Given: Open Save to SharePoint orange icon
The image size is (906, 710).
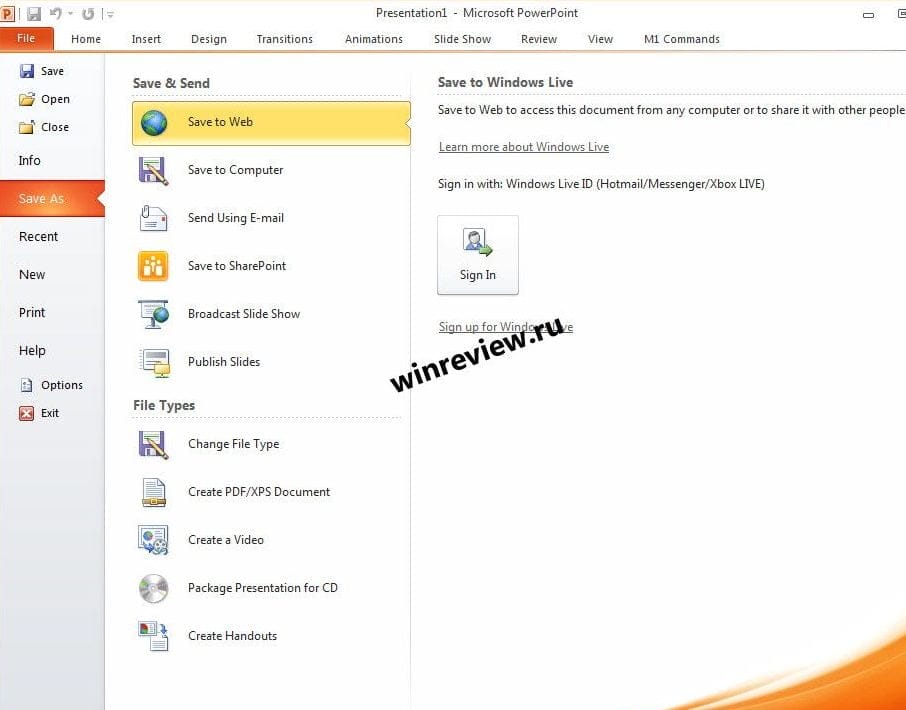Looking at the screenshot, I should click(x=154, y=266).
